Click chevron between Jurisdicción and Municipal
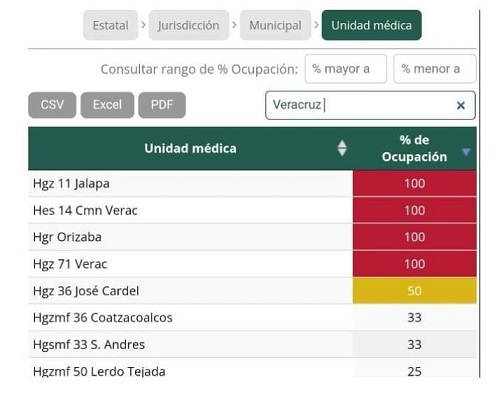Screen dimensions: 504x393 (x=234, y=25)
